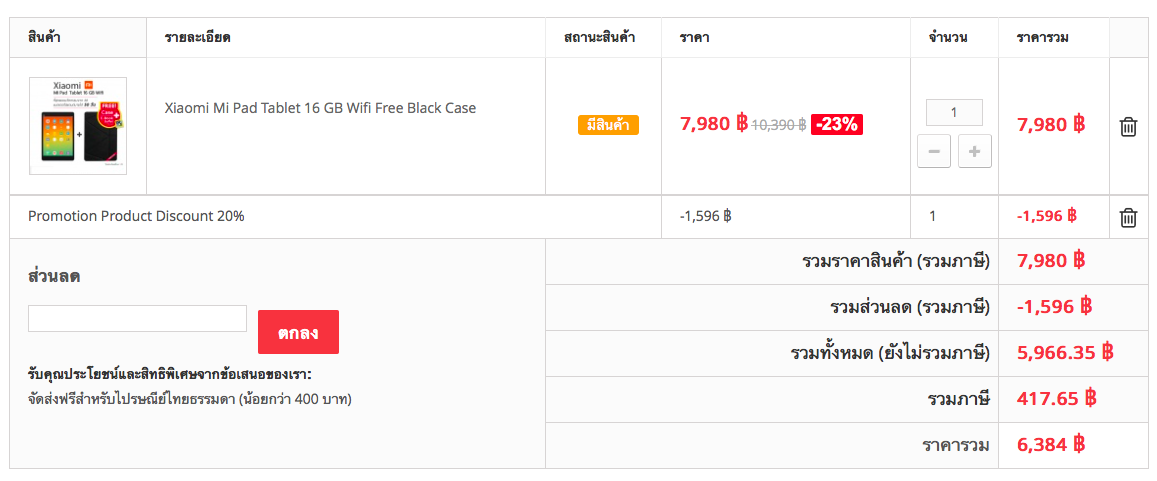Focus the ส่วนลด coupon code field
Image resolution: width=1157 pixels, height=481 pixels.
tap(137, 319)
